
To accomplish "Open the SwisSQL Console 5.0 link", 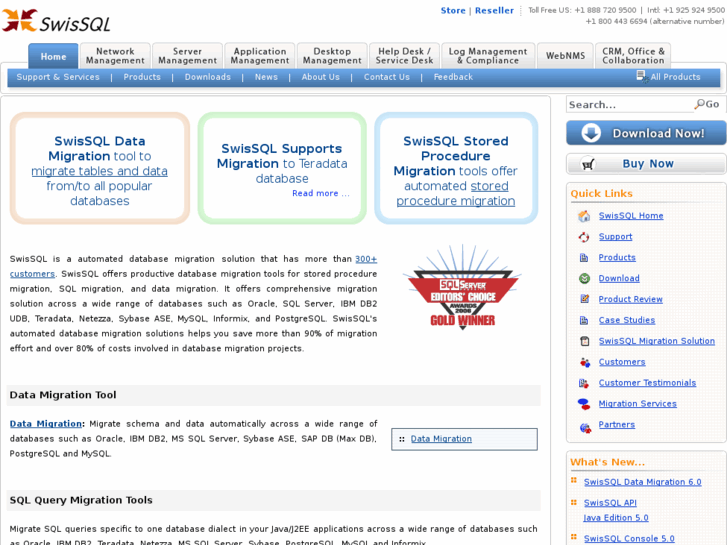I will point(629,539).
